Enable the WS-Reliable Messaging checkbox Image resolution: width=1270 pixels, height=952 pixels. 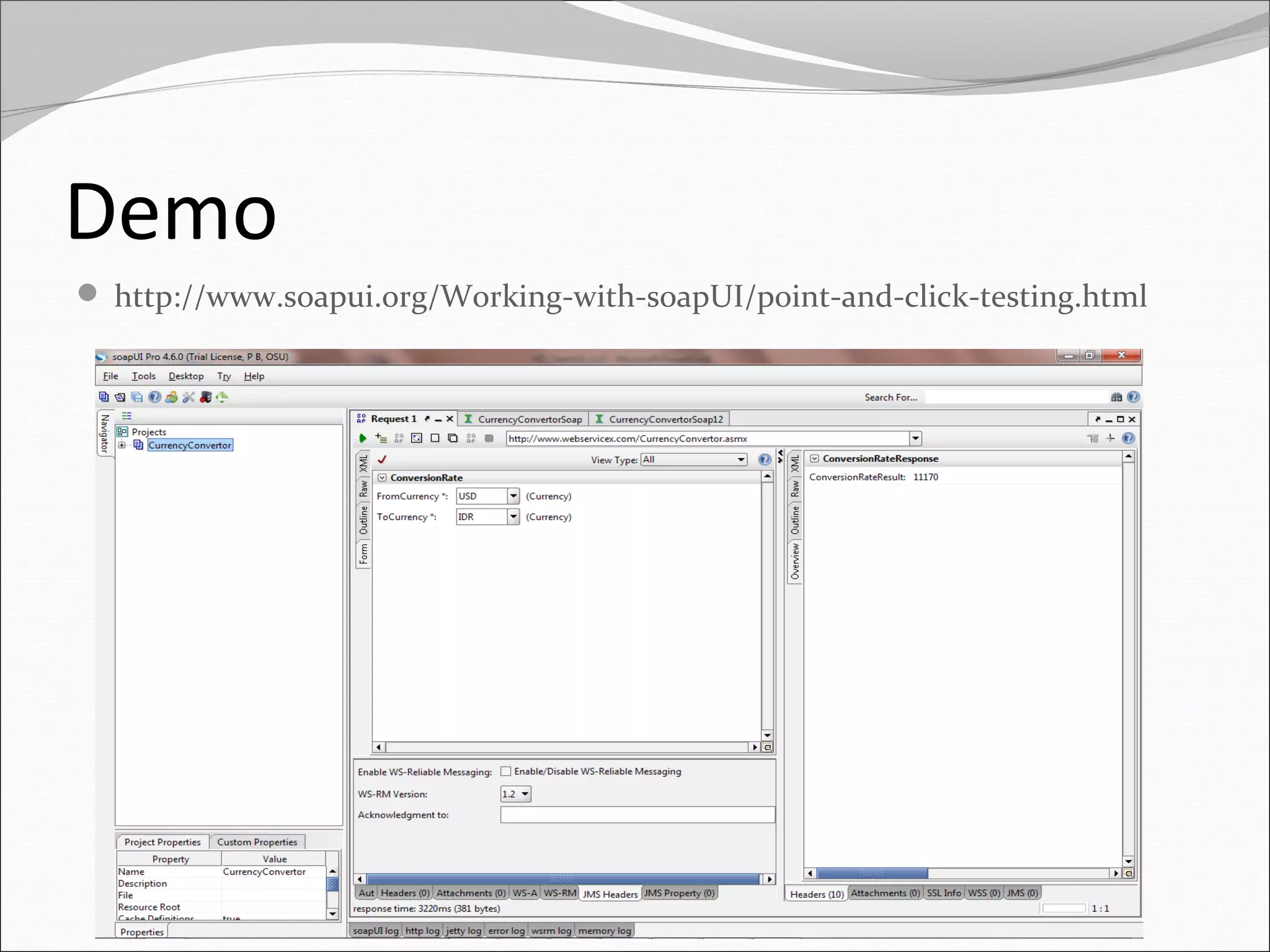(506, 771)
